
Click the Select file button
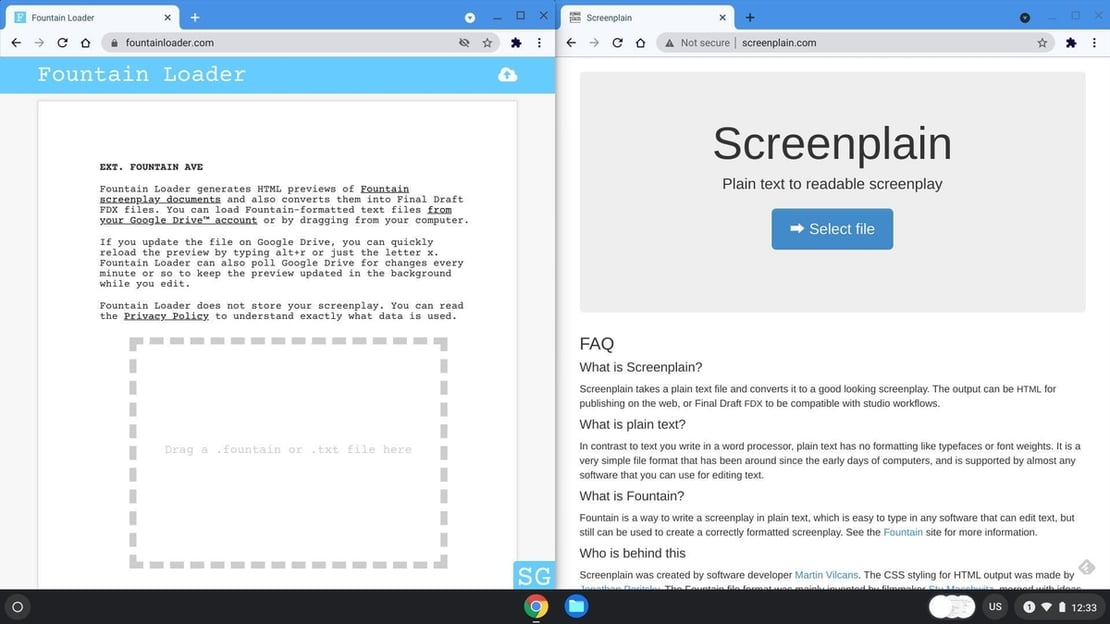[x=832, y=229]
